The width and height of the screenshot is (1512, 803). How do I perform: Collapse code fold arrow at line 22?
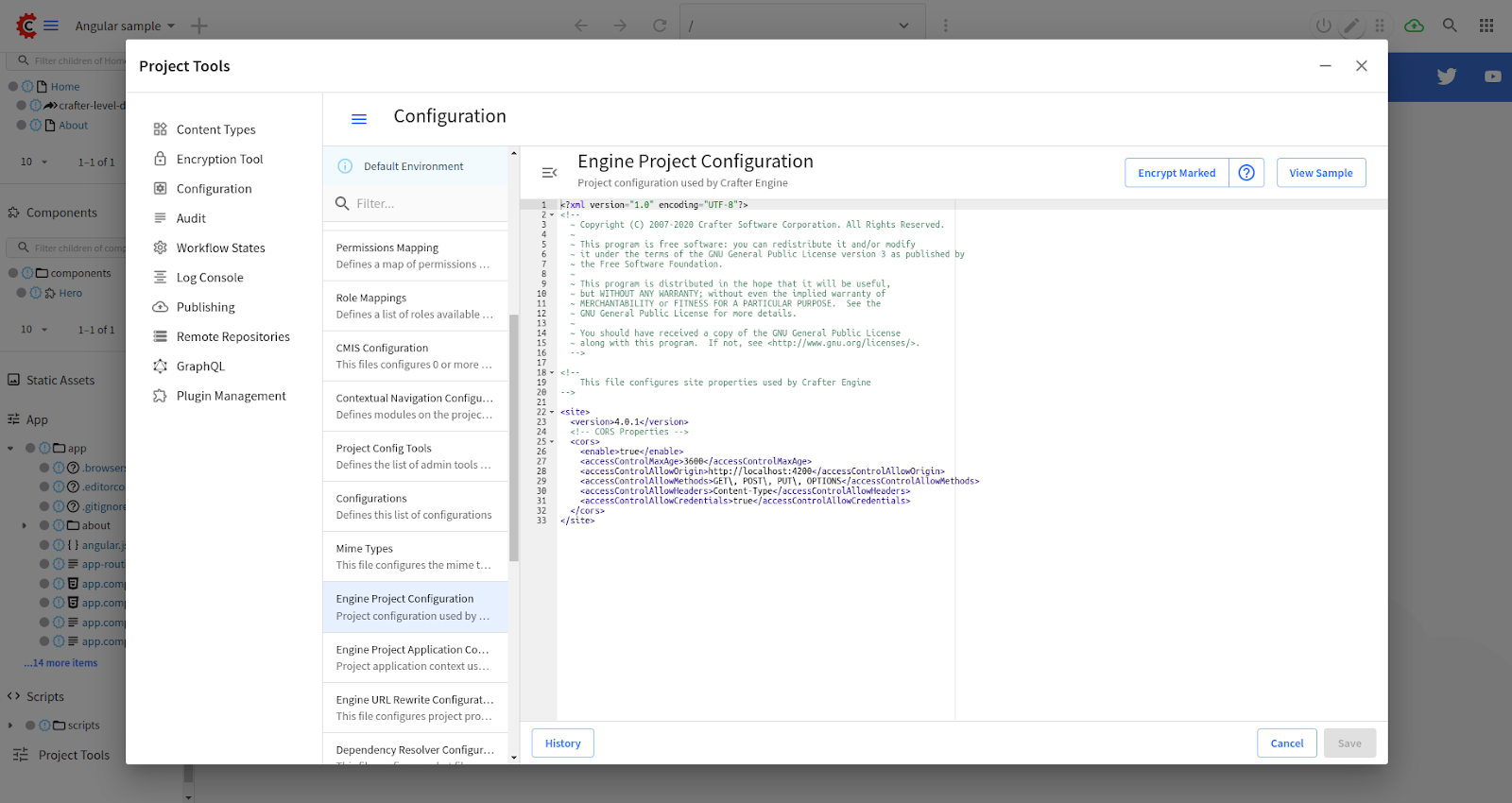point(552,412)
